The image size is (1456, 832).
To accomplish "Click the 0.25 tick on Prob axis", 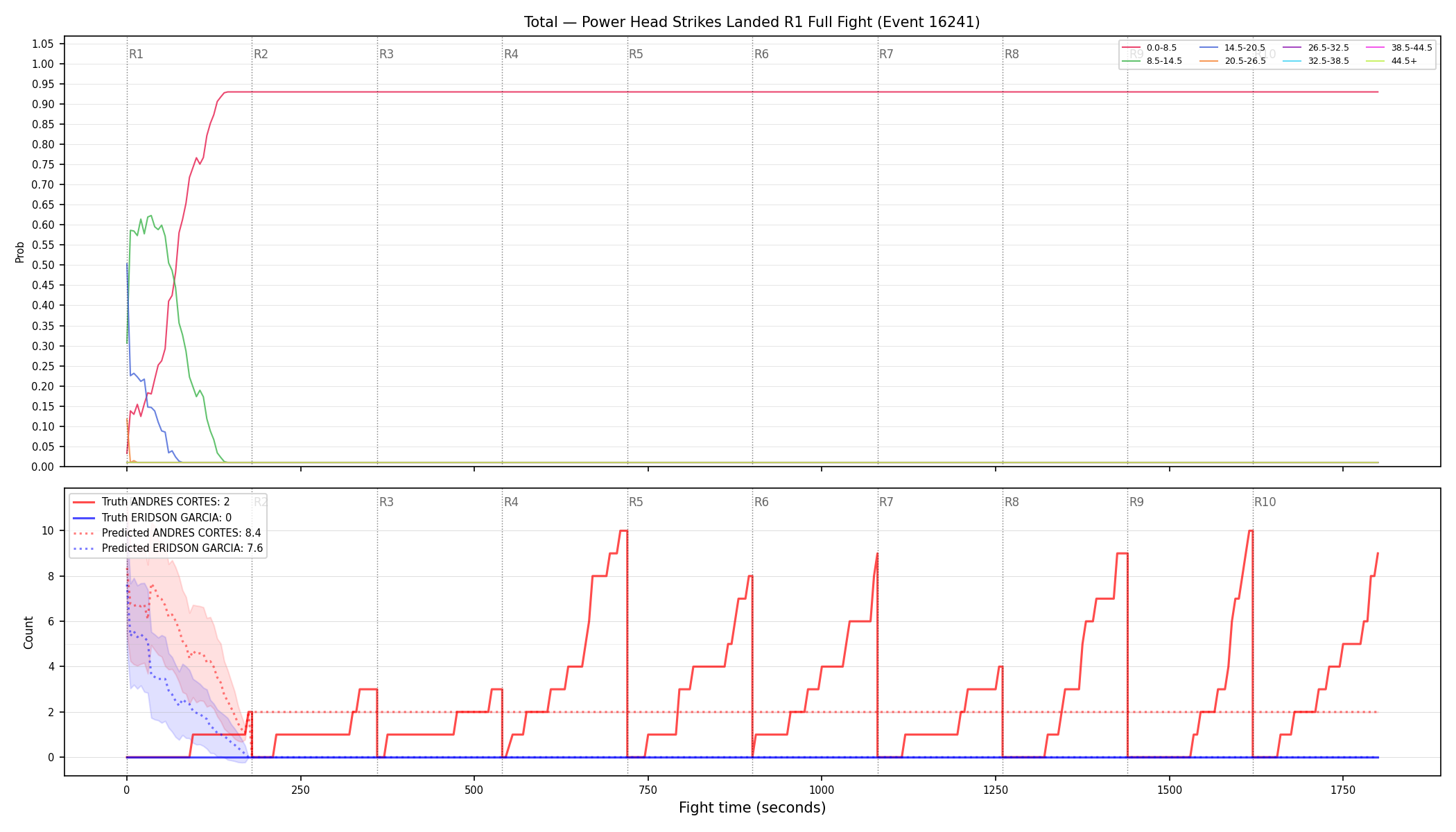I will tap(42, 366).
